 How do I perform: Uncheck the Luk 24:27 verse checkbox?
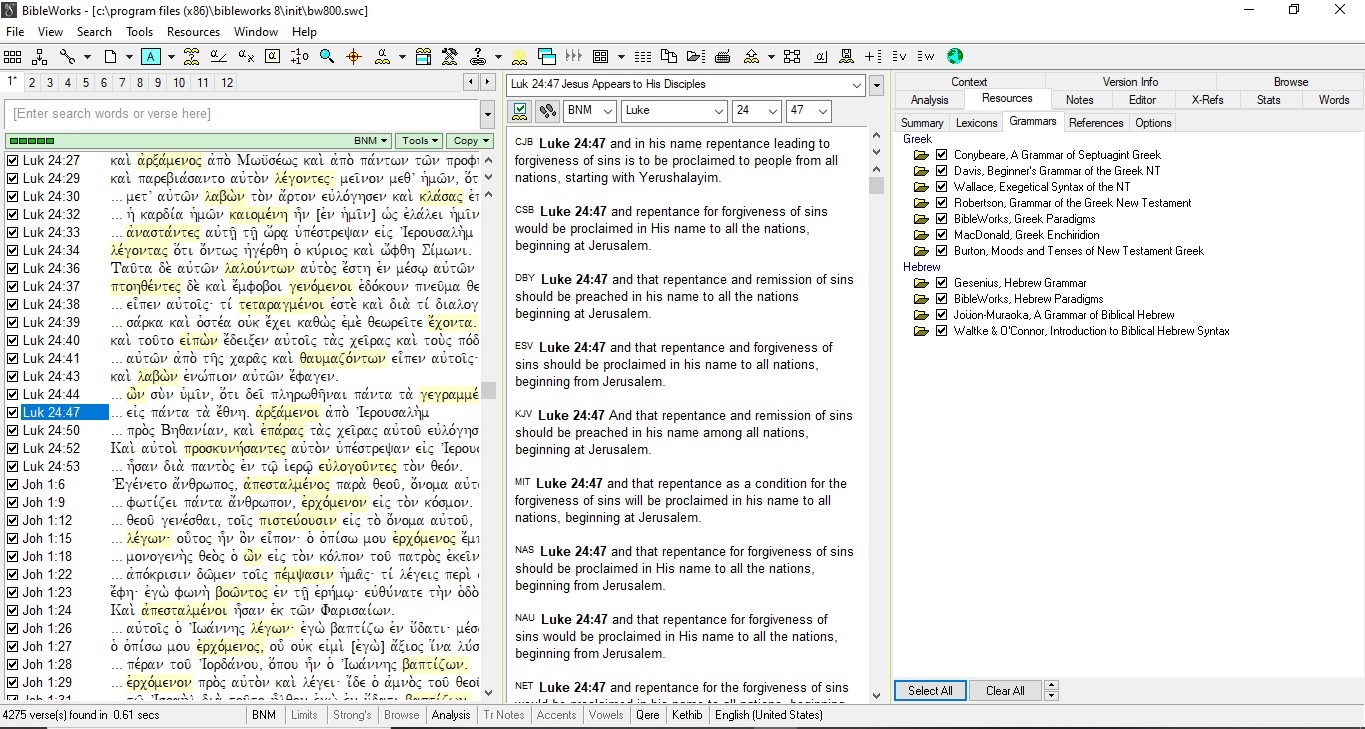pos(12,160)
